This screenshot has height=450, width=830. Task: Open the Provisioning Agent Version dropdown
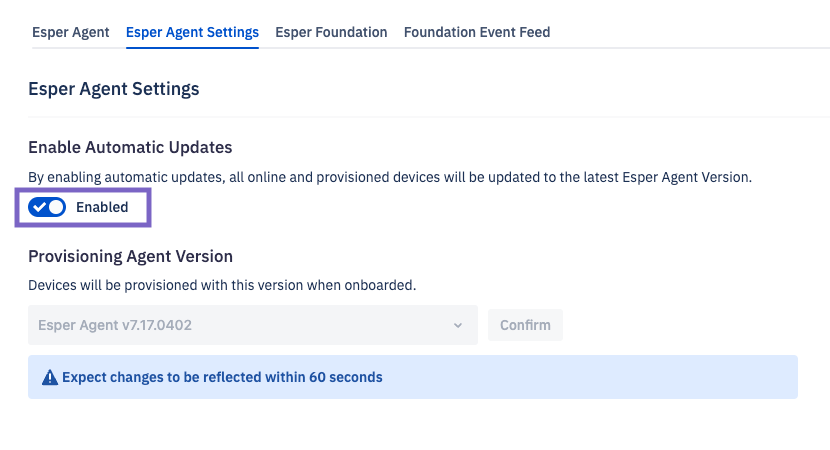click(252, 325)
